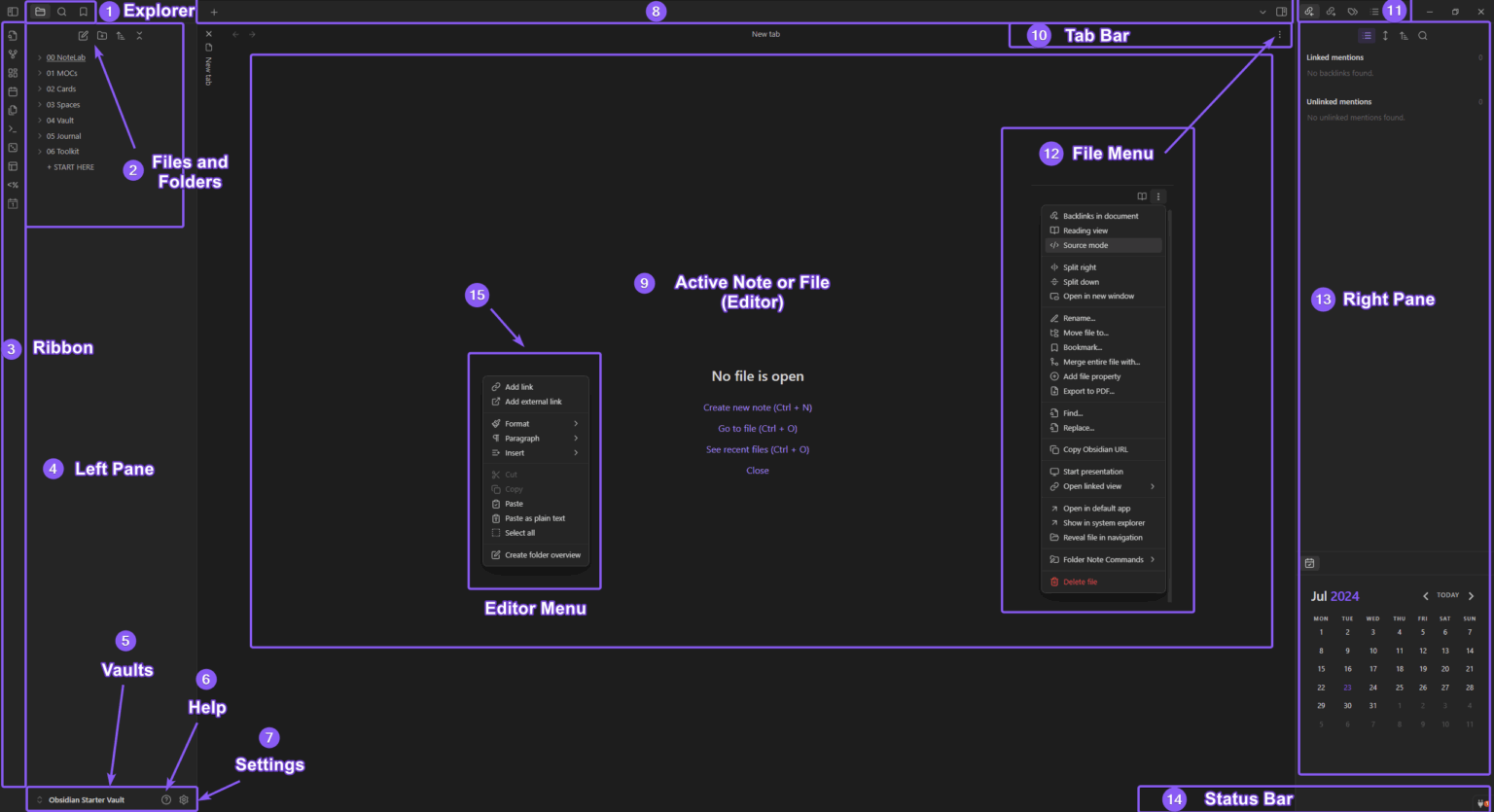Viewport: 1494px width, 812px height.
Task: Select July 23 in the calendar
Action: pyautogui.click(x=1347, y=688)
